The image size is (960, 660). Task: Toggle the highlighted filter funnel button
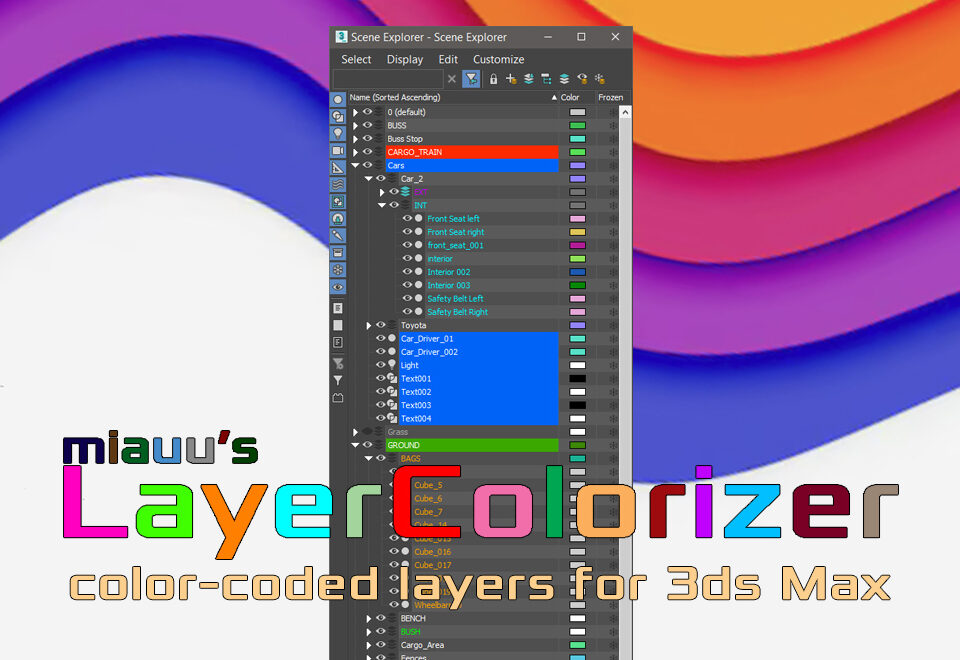tap(471, 79)
